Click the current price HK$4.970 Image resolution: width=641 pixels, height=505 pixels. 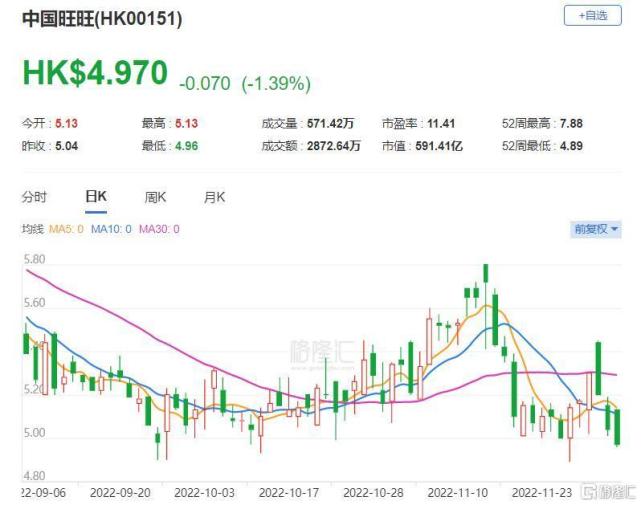[95, 73]
